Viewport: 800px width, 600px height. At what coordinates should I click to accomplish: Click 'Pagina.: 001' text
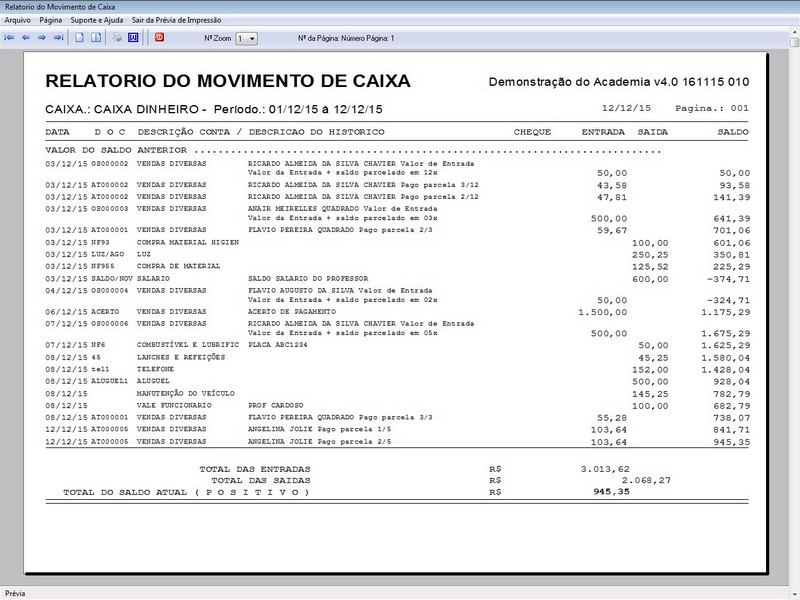click(712, 108)
